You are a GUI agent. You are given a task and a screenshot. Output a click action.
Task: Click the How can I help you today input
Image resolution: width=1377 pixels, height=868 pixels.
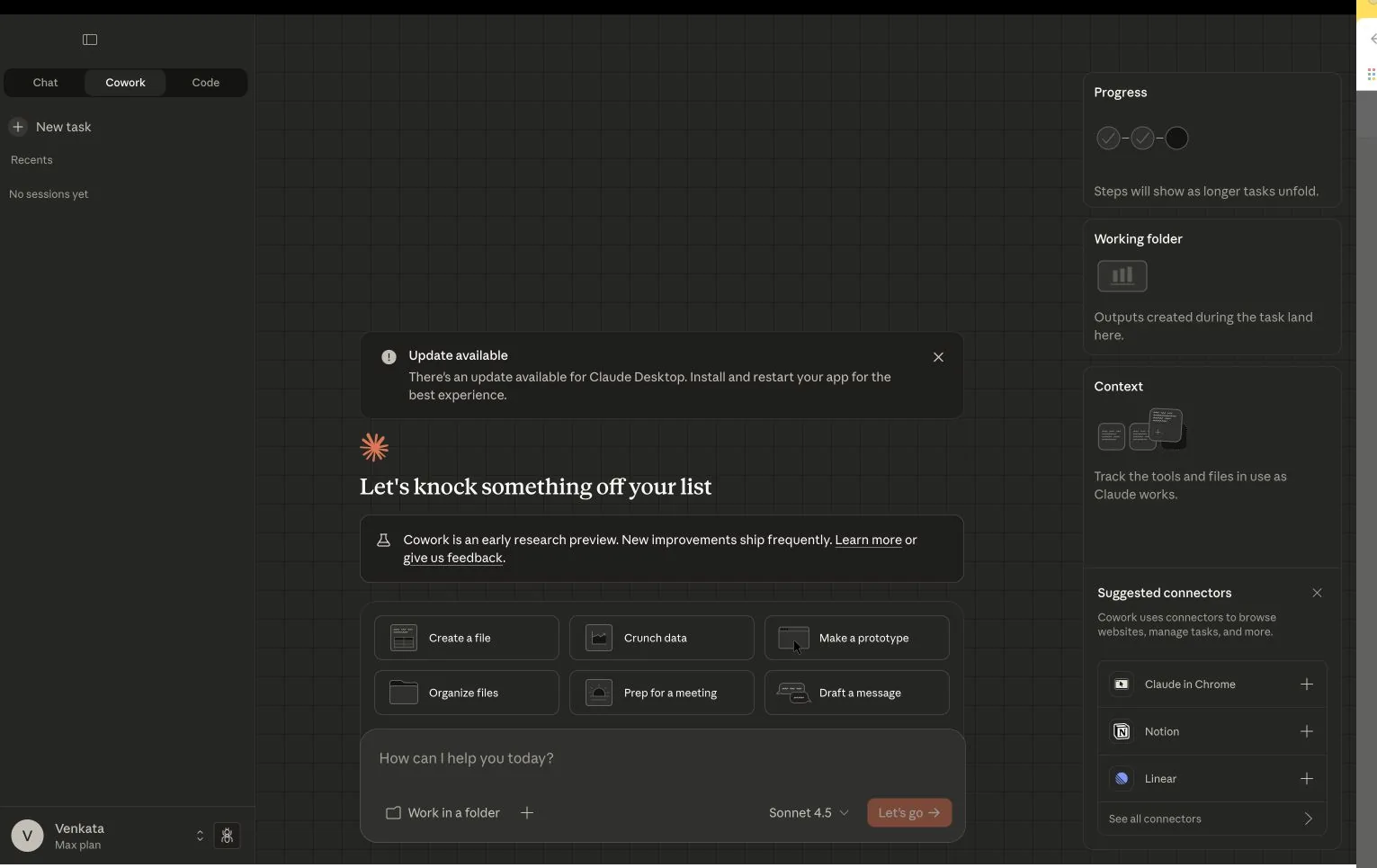point(662,758)
